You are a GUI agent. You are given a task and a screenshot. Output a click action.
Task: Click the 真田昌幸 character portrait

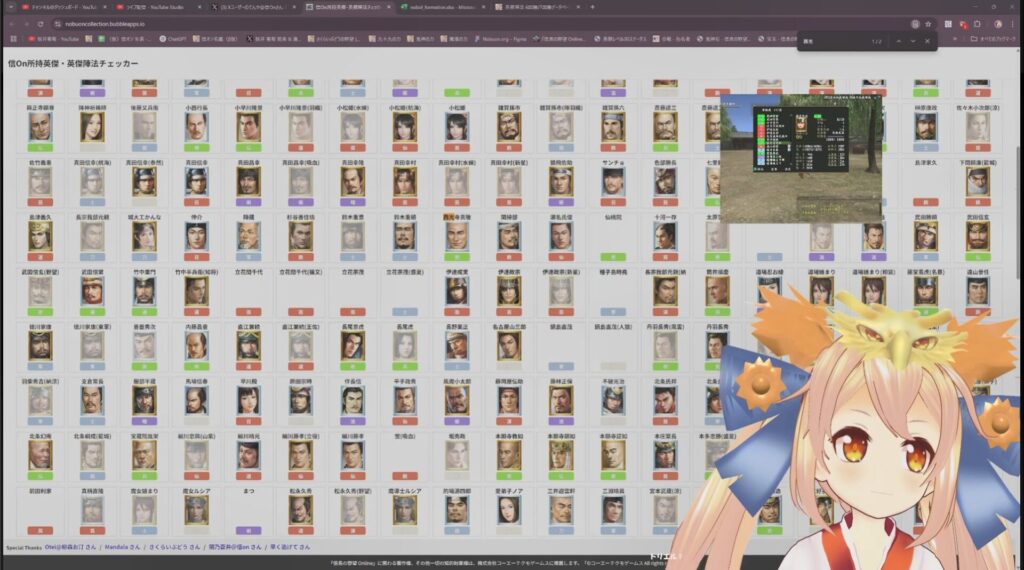click(249, 181)
